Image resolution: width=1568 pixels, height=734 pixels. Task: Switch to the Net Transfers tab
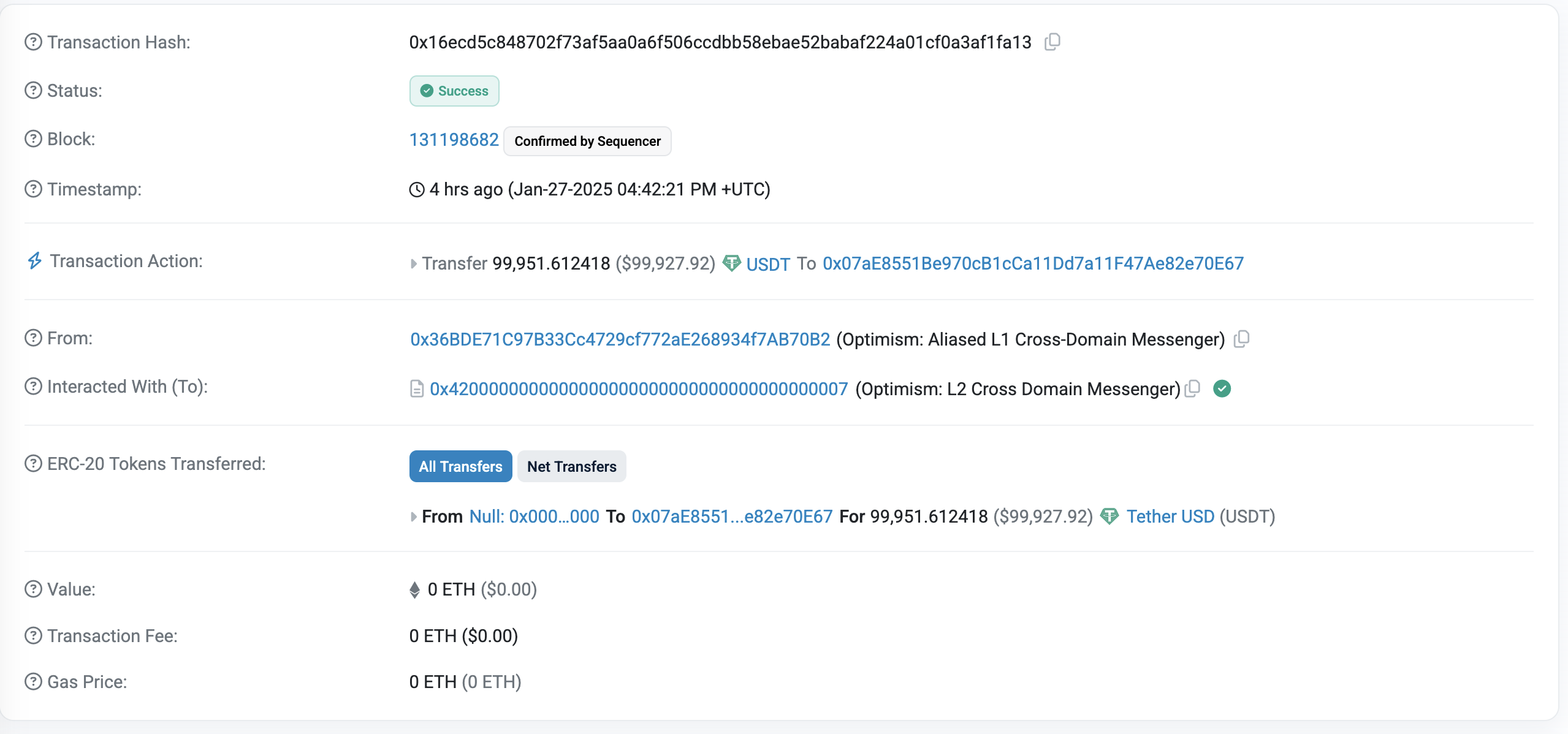point(571,466)
